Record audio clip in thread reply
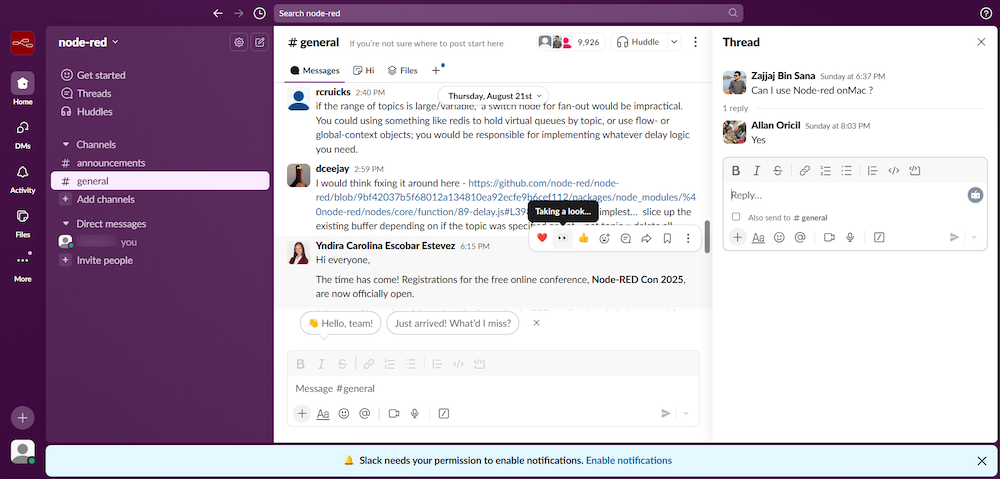The width and height of the screenshot is (1000, 479). tap(850, 237)
